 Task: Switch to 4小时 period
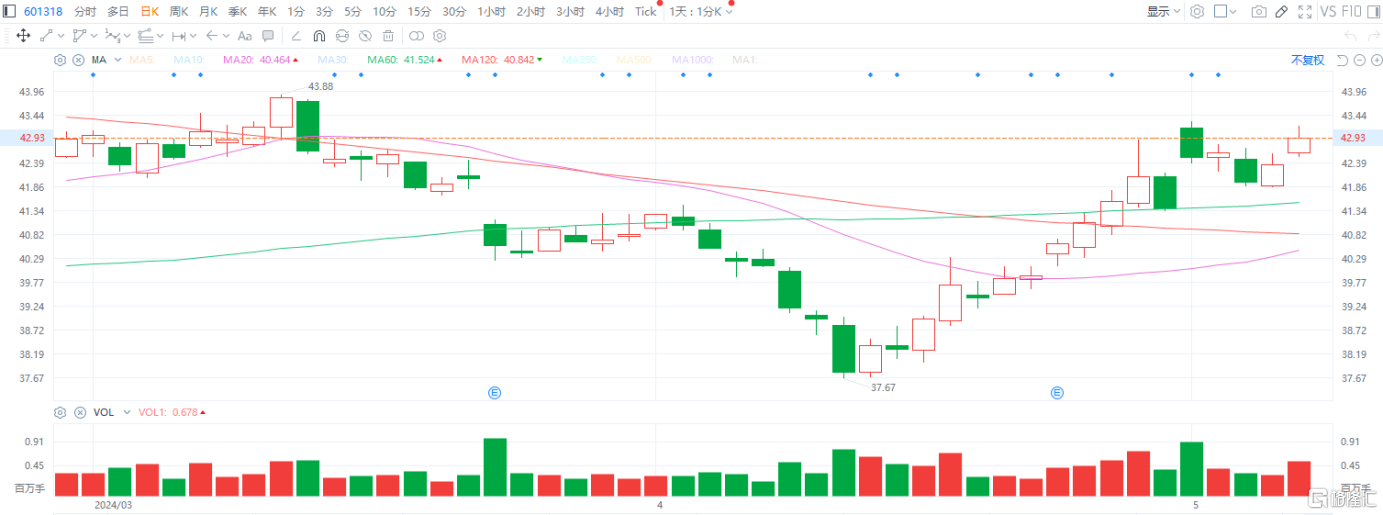coord(609,12)
